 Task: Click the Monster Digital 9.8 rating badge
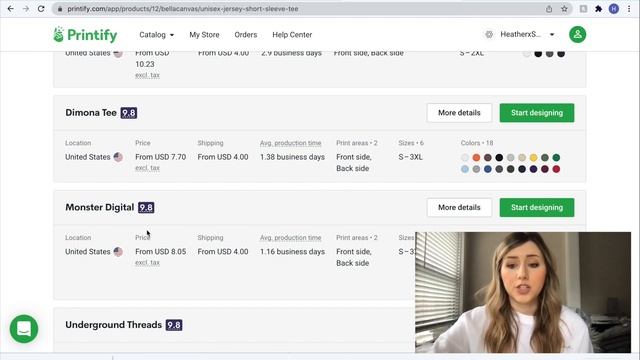[146, 208]
